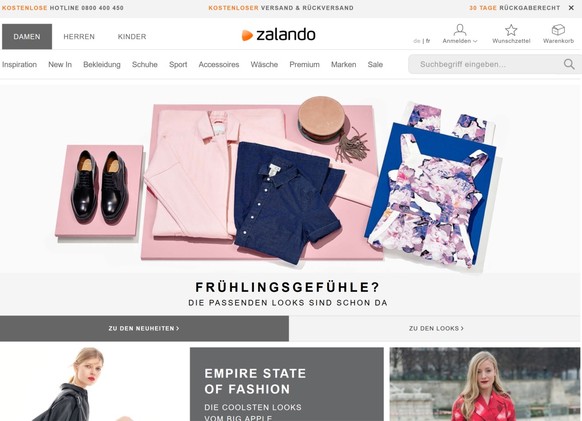582x421 pixels.
Task: Open the Sale menu
Action: [x=375, y=65]
